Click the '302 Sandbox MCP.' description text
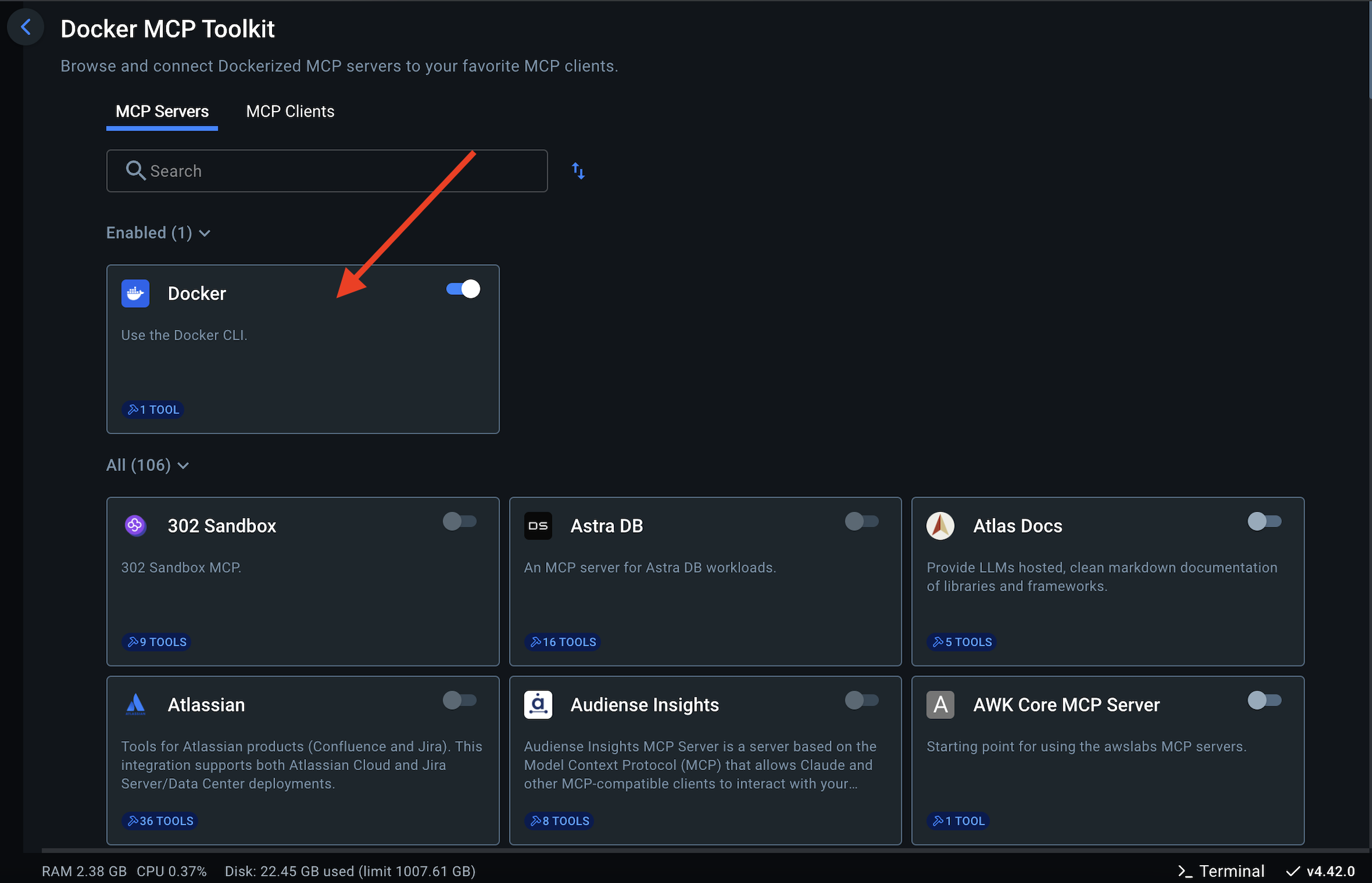 click(181, 568)
